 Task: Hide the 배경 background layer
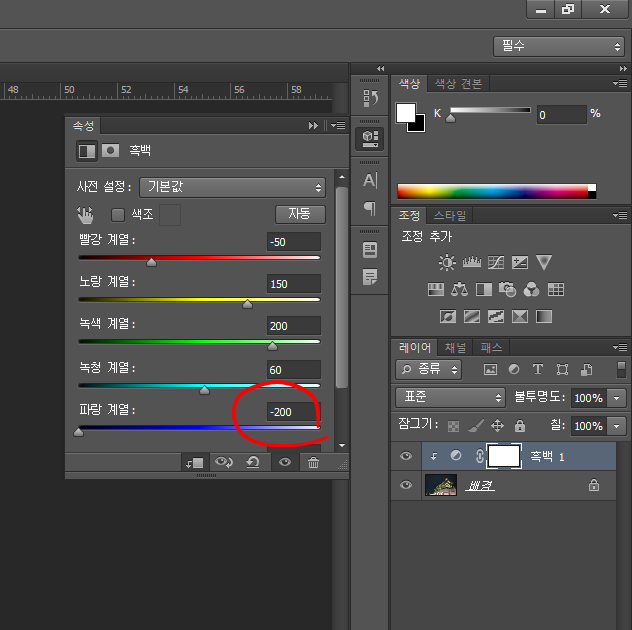tap(406, 484)
